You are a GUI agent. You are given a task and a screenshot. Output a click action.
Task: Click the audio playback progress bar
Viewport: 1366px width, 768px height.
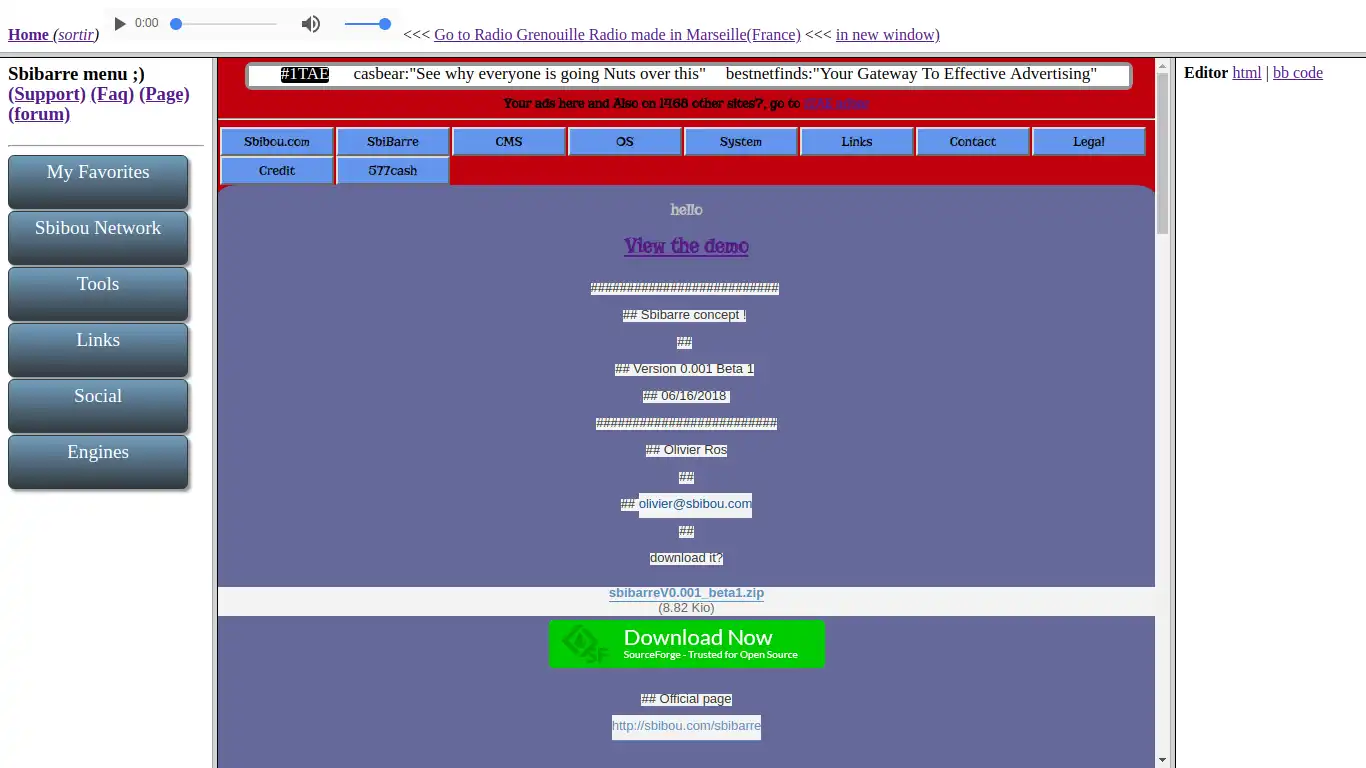click(x=224, y=23)
